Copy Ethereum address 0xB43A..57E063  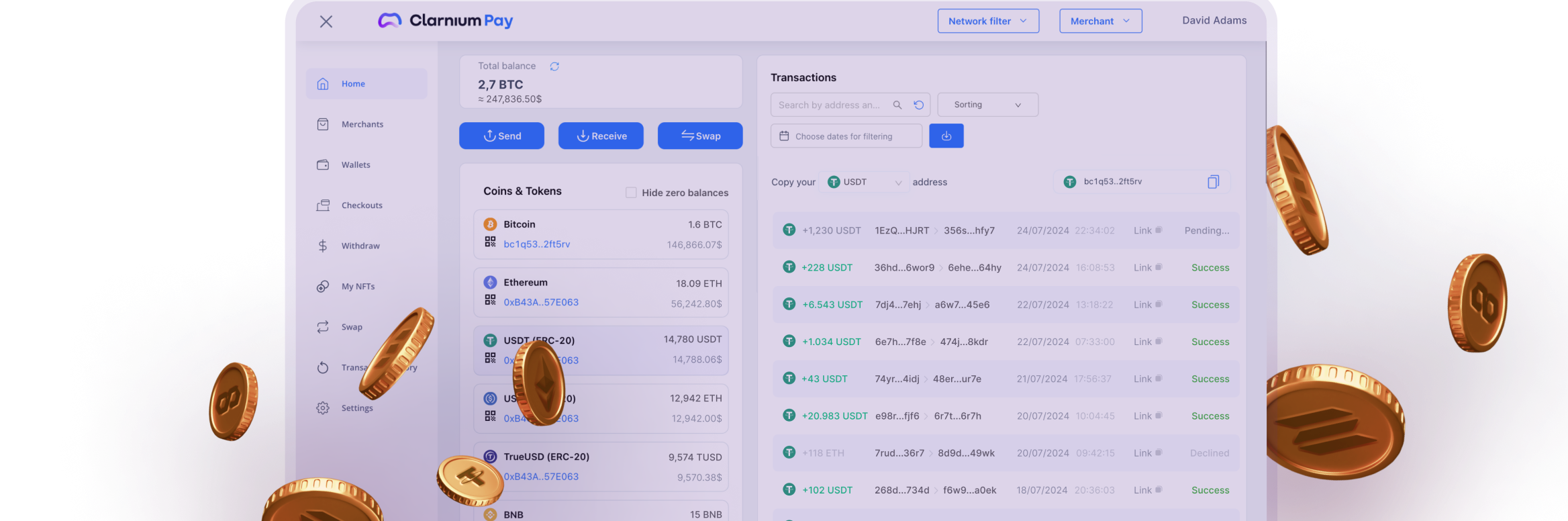point(541,302)
